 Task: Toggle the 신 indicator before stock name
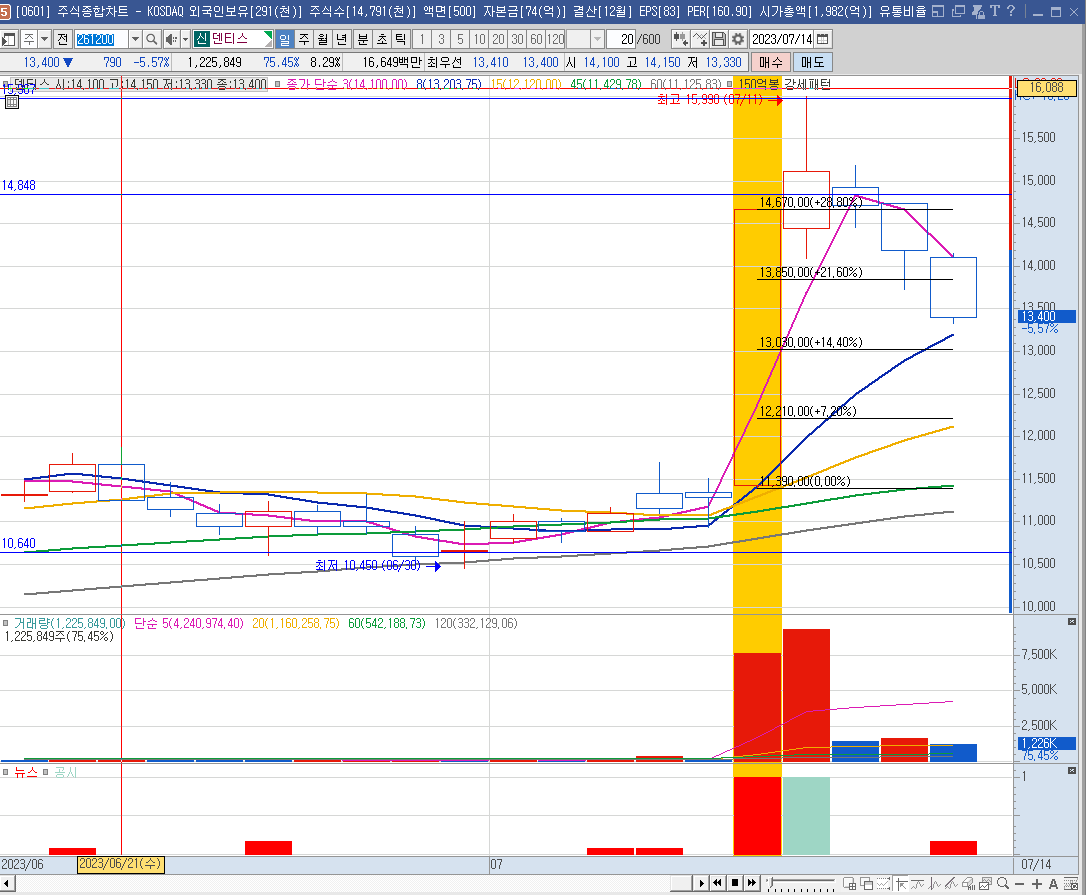202,39
